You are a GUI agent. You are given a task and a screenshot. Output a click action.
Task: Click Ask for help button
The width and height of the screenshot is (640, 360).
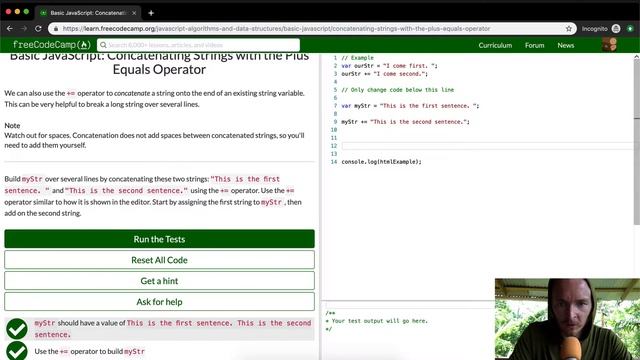tap(160, 302)
